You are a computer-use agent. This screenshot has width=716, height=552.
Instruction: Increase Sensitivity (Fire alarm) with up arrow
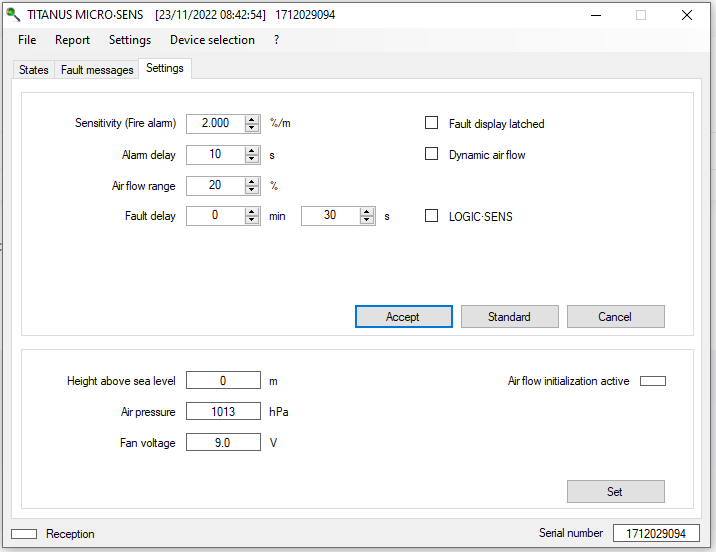[252, 119]
